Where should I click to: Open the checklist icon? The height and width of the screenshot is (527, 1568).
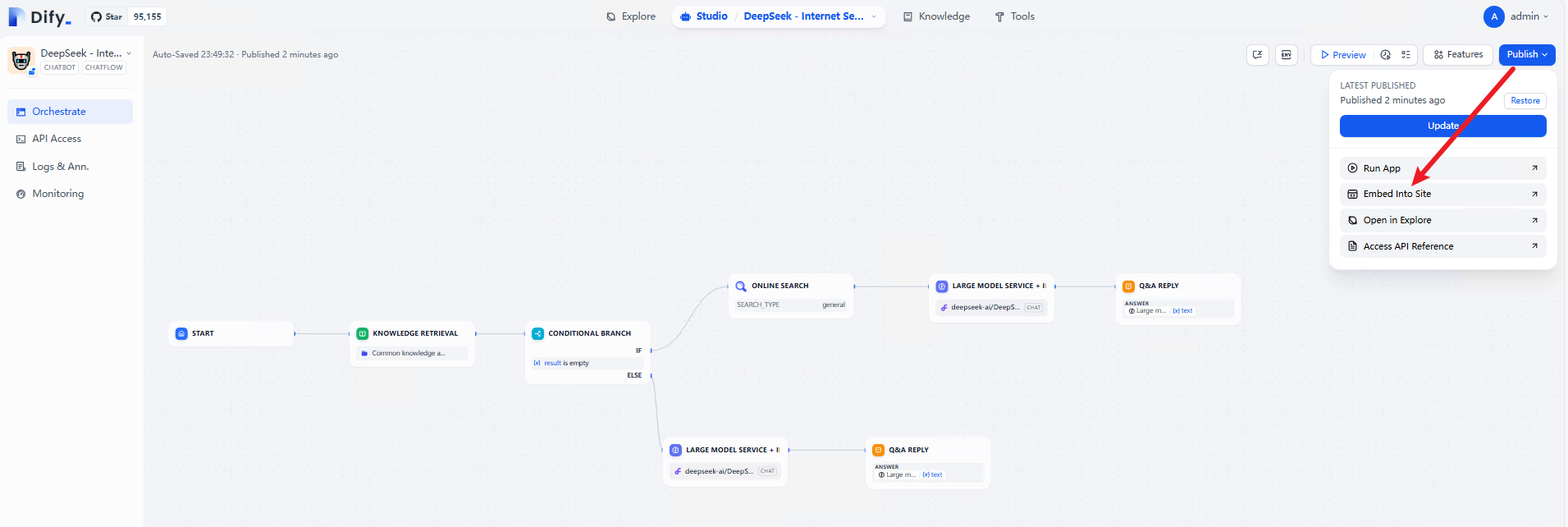(1406, 55)
